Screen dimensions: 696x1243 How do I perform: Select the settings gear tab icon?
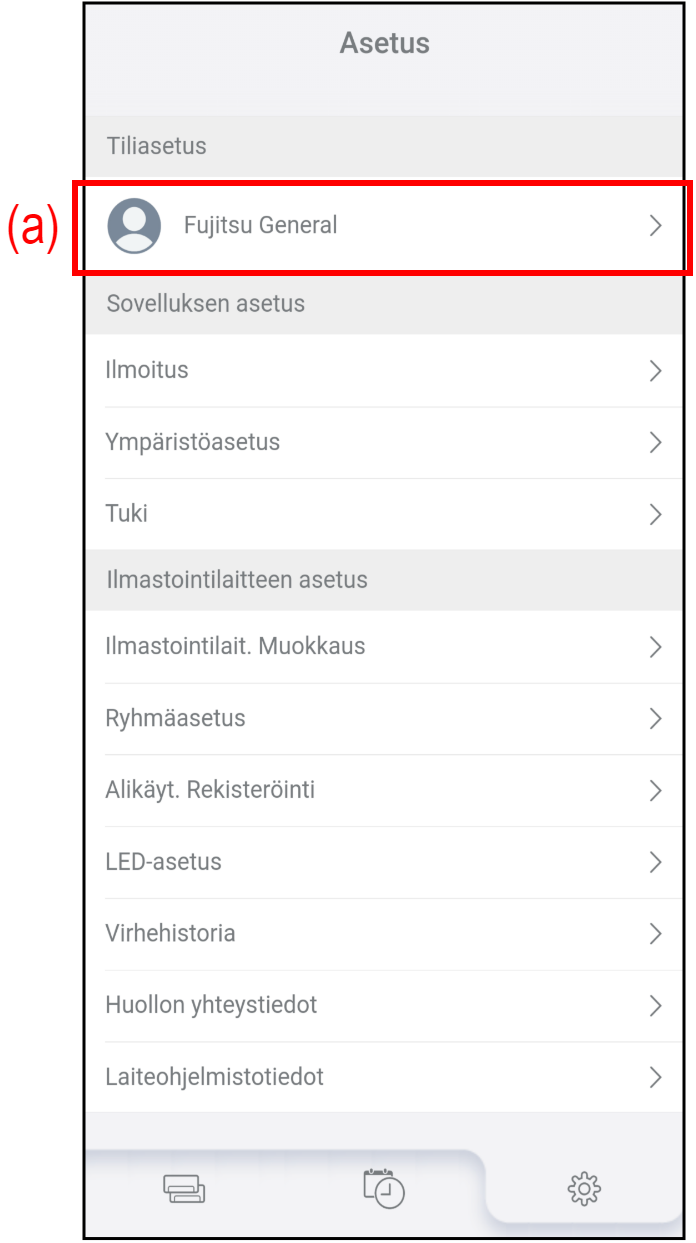click(x=584, y=1189)
